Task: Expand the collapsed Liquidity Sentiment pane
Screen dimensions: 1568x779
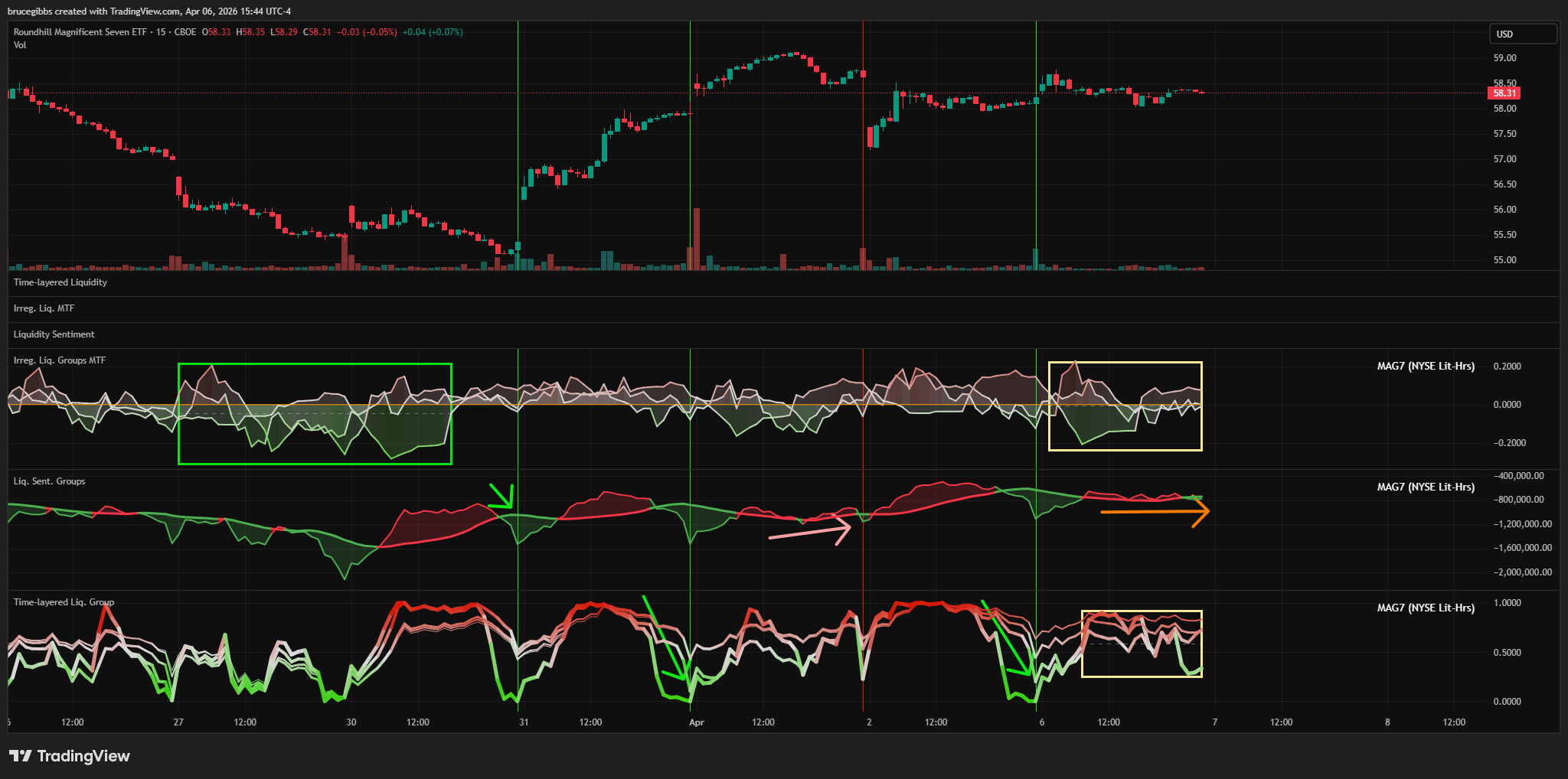Action: (54, 334)
